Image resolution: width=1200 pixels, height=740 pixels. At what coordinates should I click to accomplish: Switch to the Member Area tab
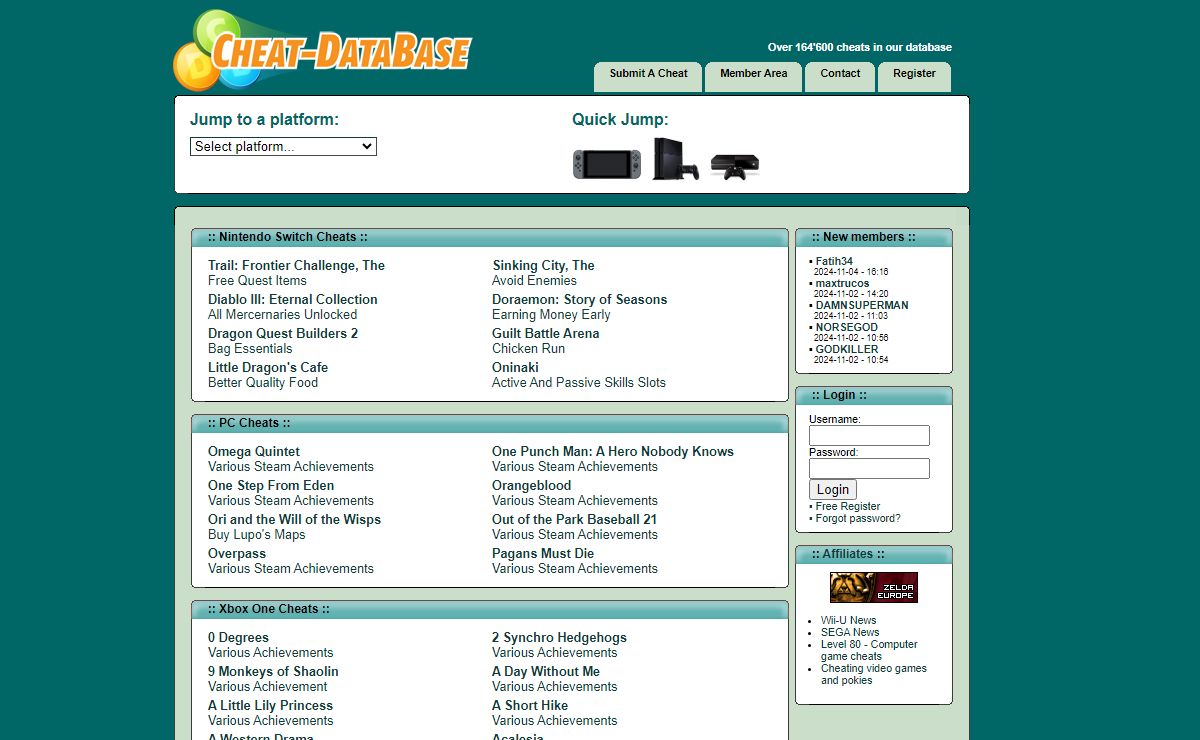pos(753,76)
